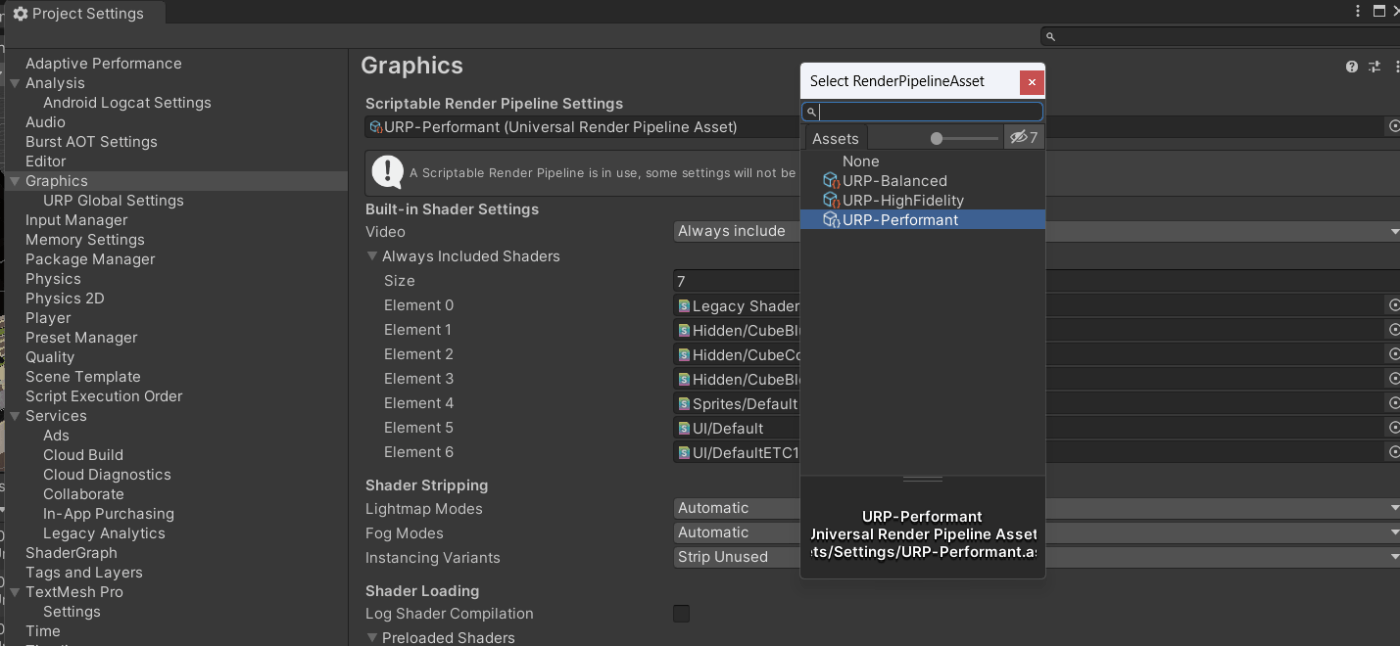Click the warning speech bubble icon
The width and height of the screenshot is (1400, 646).
coord(387,172)
